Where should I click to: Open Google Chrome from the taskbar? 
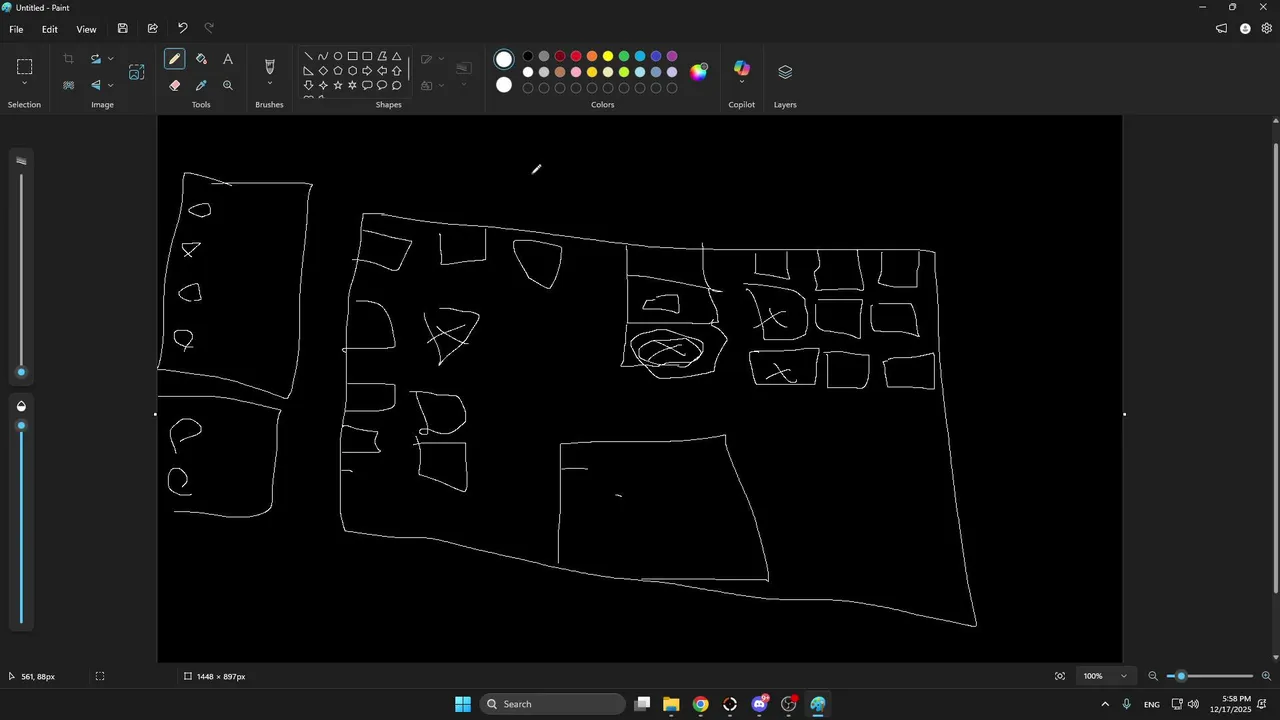click(x=700, y=704)
